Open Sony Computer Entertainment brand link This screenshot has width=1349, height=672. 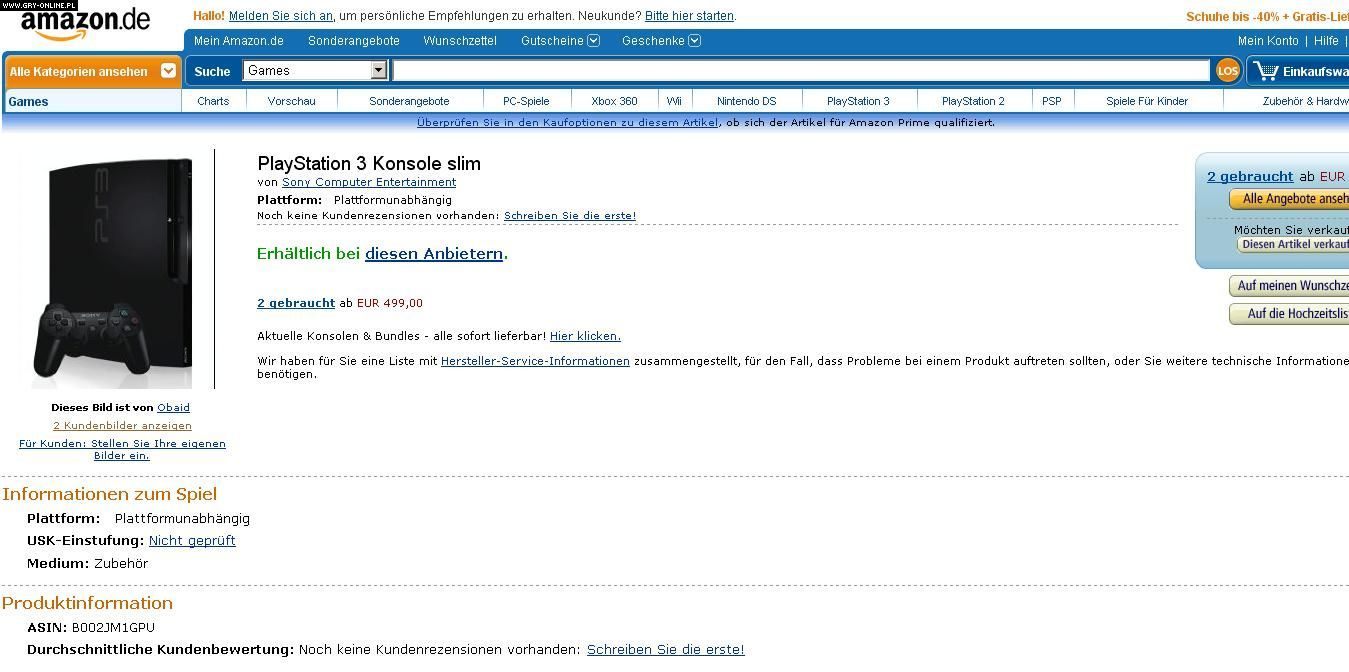[369, 182]
